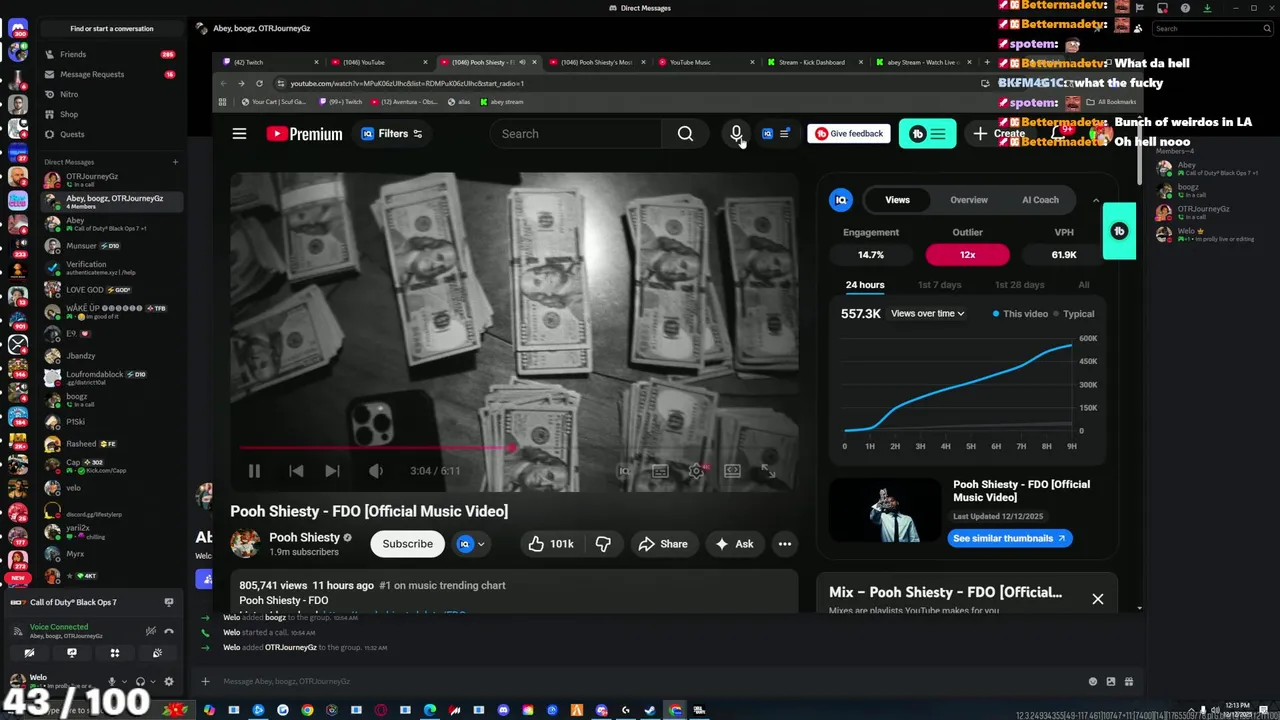Close the Mix playlist panel
This screenshot has height=720, width=1280.
pyautogui.click(x=1098, y=599)
